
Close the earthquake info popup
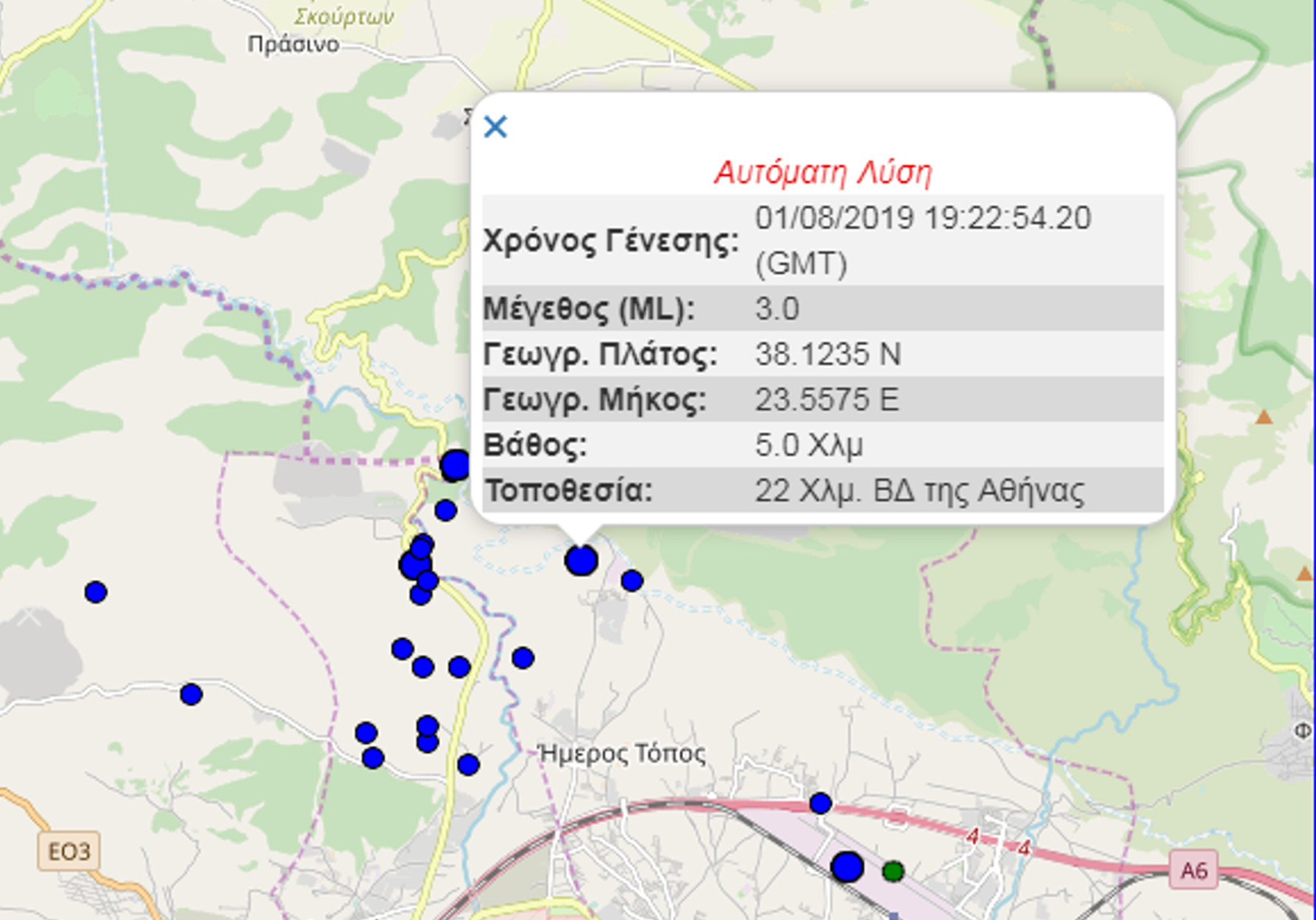point(495,127)
